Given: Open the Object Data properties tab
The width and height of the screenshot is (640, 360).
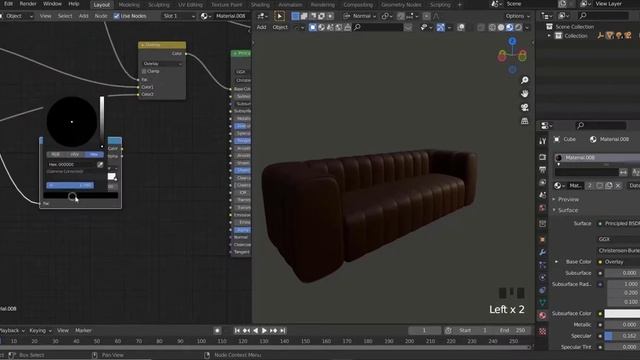Looking at the screenshot, I should [x=542, y=303].
